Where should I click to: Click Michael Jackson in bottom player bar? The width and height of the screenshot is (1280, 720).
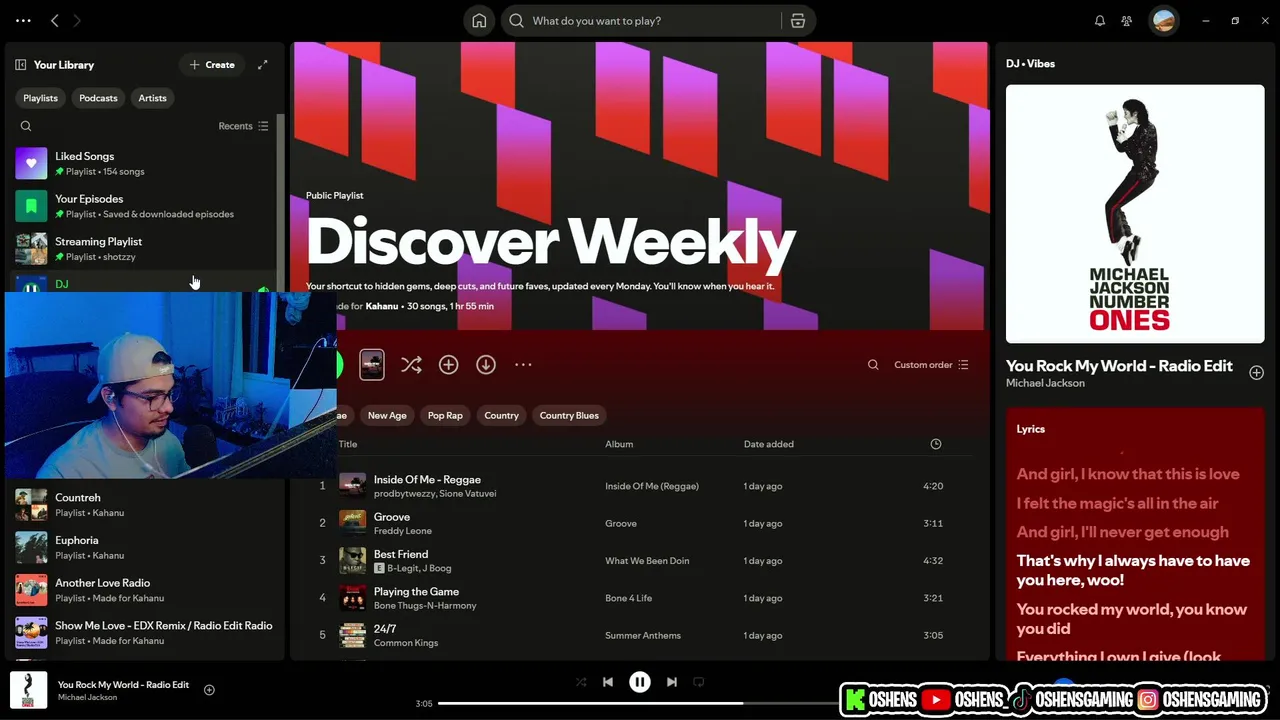(x=87, y=698)
